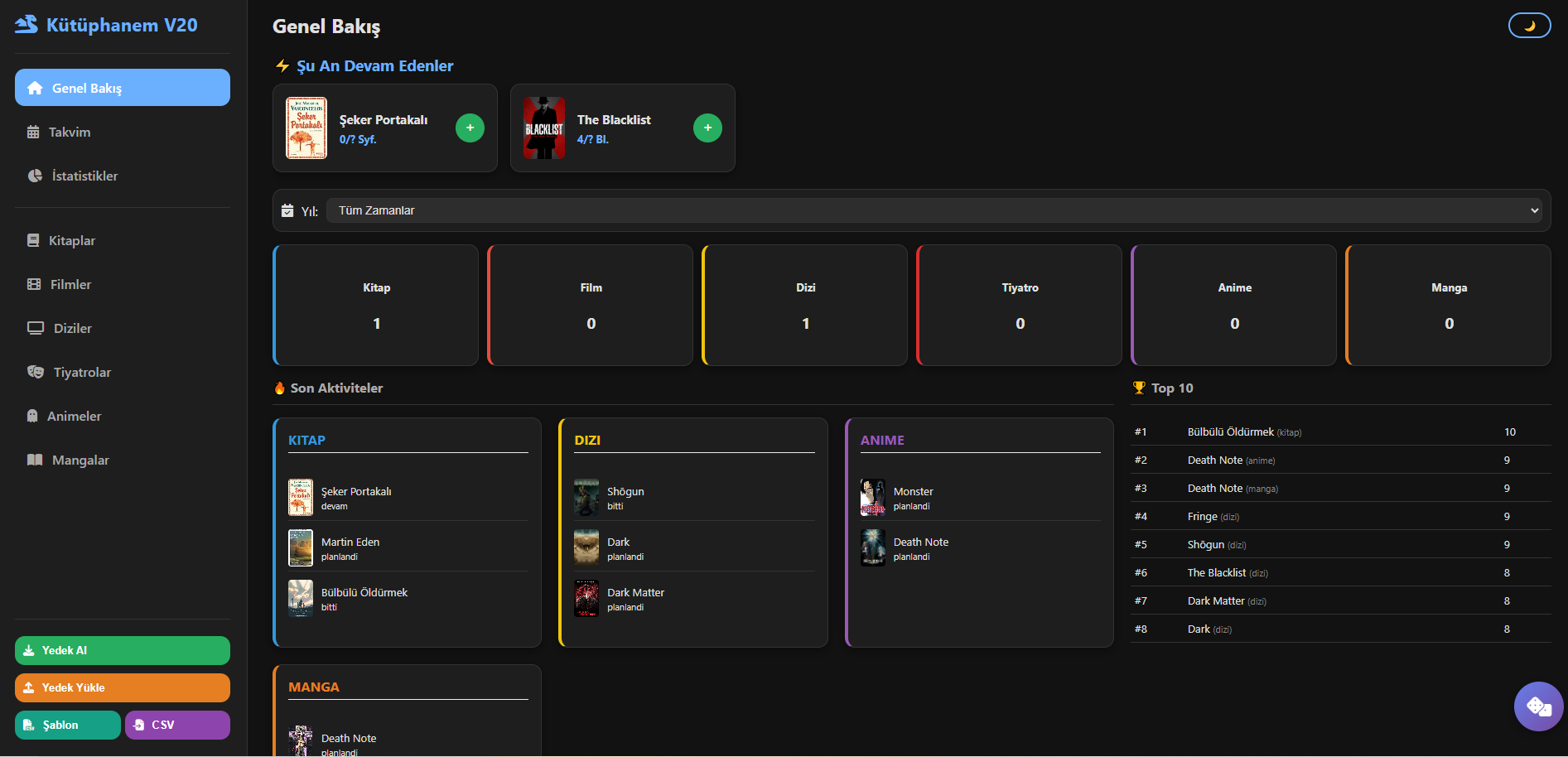This screenshot has width=1568, height=757.
Task: Open the Tiyatrolar section
Action: (x=81, y=372)
